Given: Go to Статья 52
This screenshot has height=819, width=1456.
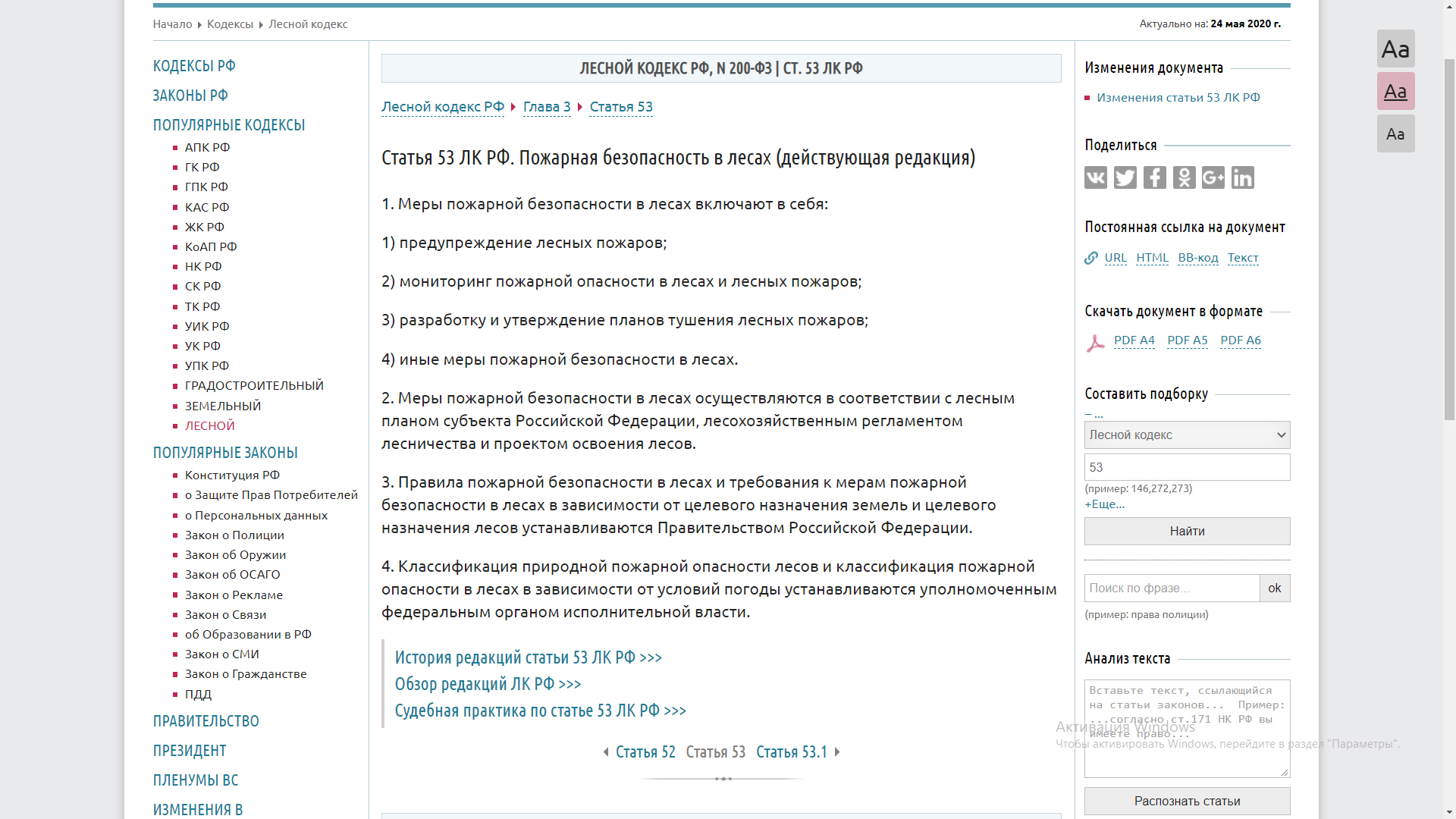Looking at the screenshot, I should pyautogui.click(x=645, y=752).
